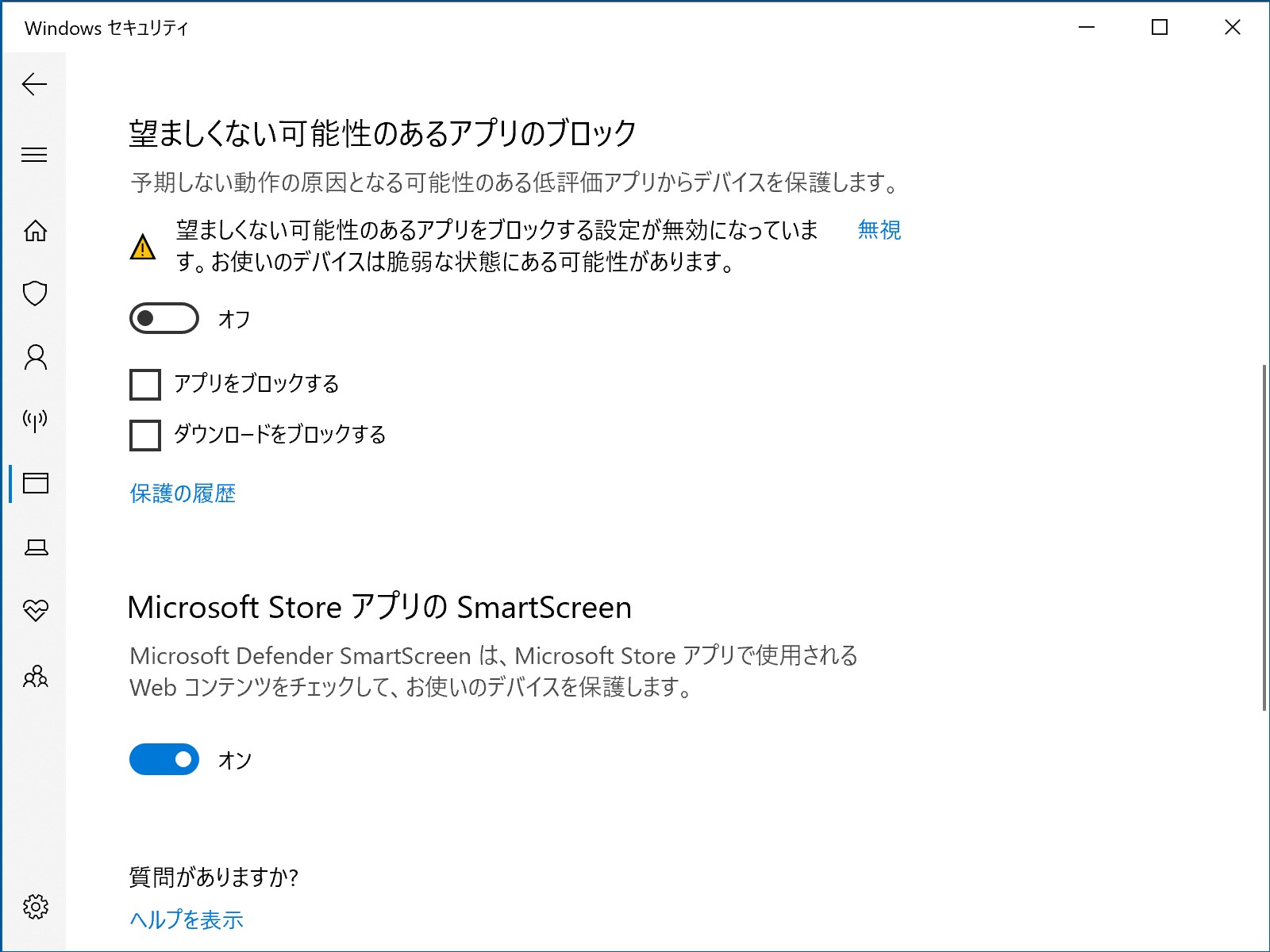
Task: Turn off the Microsoft Store SmartScreen toggle
Action: tap(163, 759)
